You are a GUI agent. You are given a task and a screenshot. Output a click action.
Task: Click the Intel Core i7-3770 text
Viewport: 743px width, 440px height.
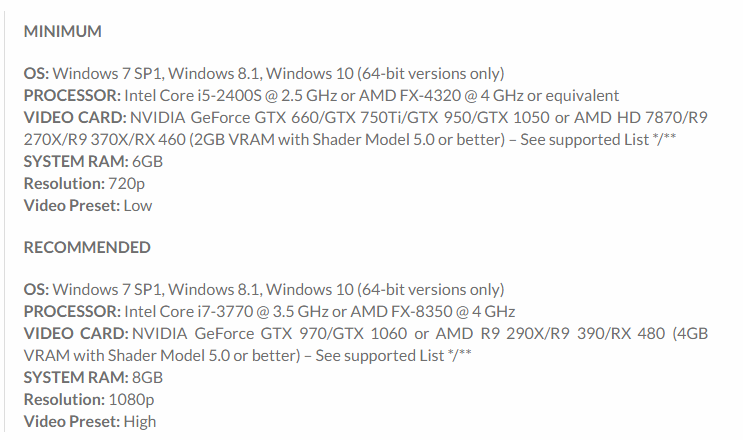[x=189, y=312]
